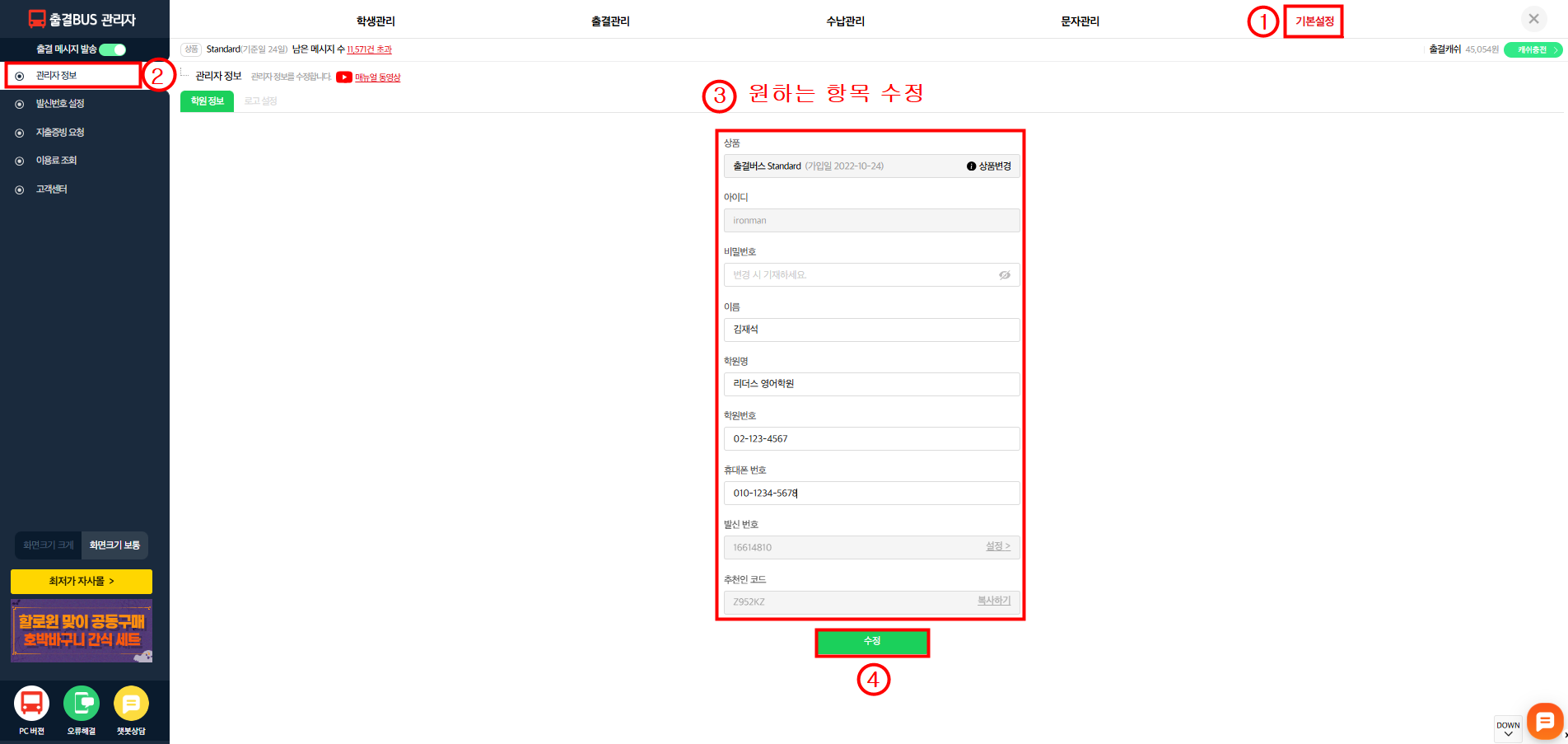Click the 상품변경 info icon

coord(971,166)
